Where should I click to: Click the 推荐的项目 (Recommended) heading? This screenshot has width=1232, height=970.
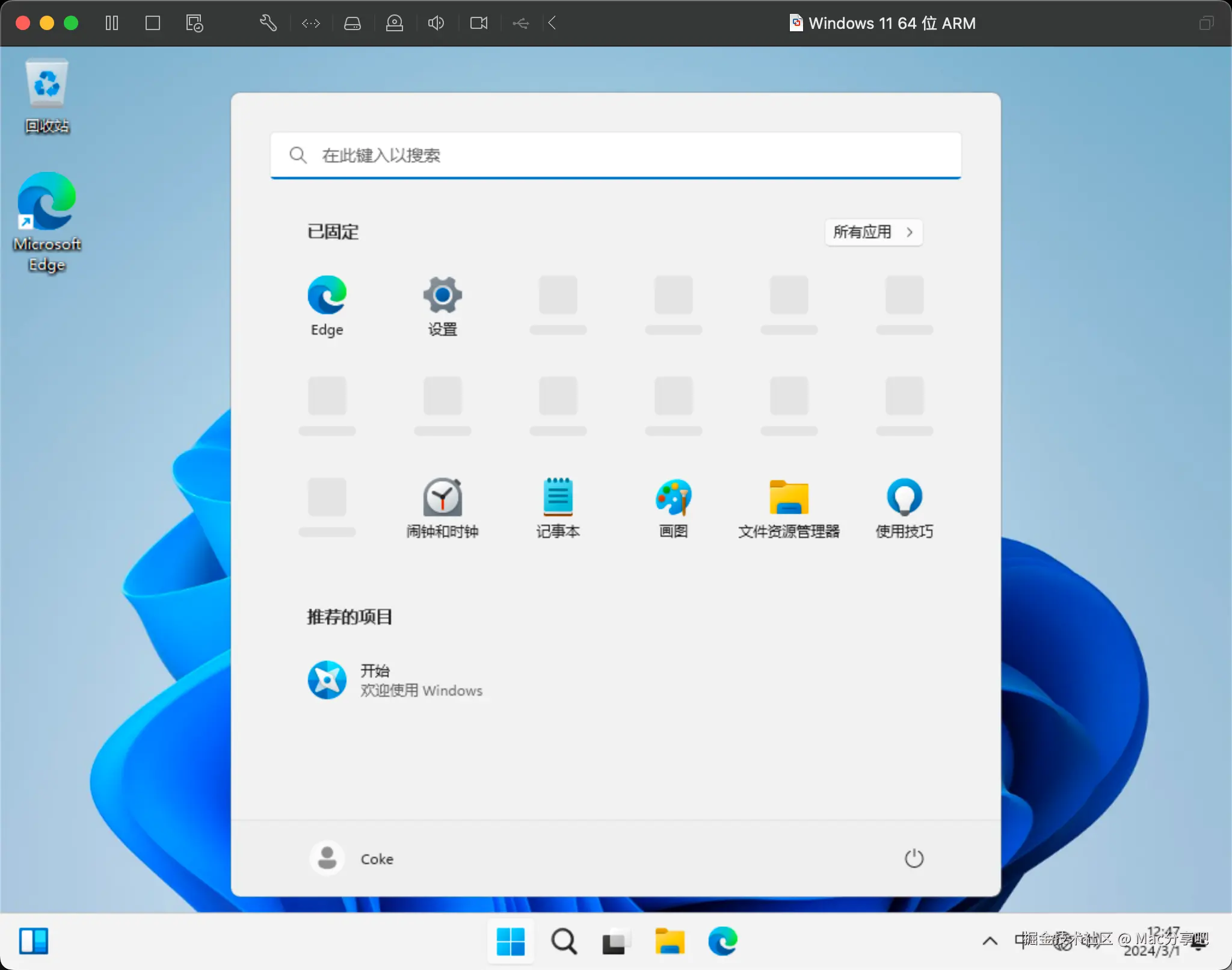point(350,617)
